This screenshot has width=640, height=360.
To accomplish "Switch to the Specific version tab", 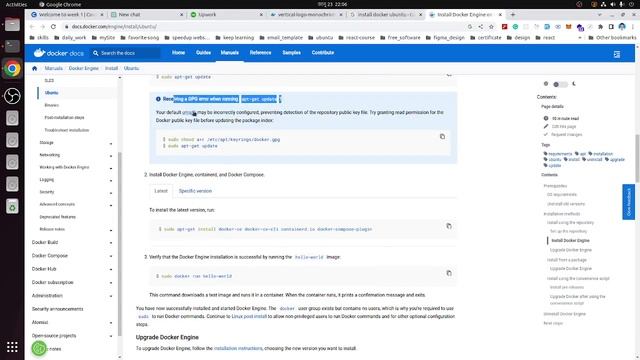I will click(195, 191).
